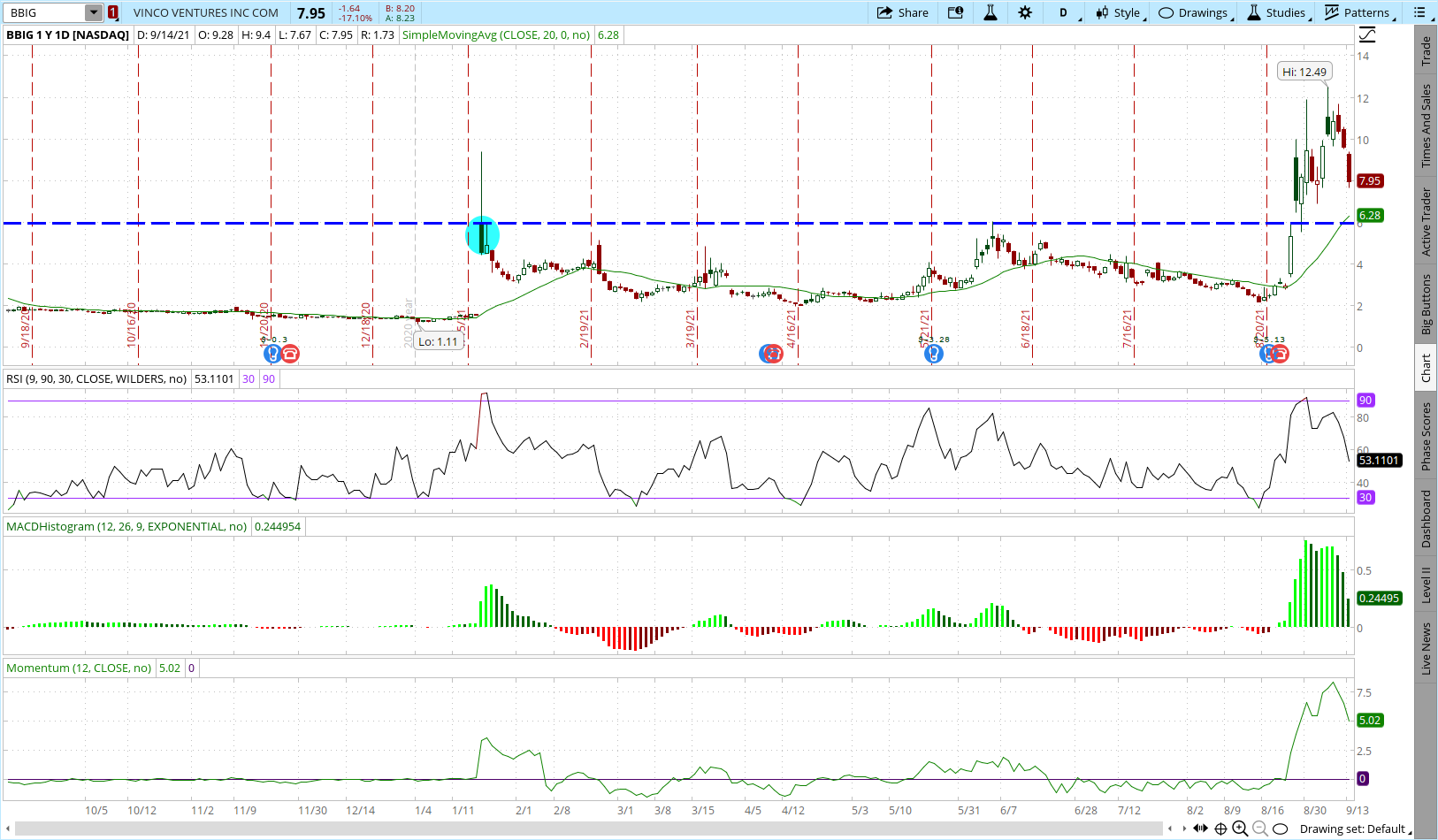Click the Patterns button
Image resolution: width=1438 pixels, height=840 pixels.
1358,12
